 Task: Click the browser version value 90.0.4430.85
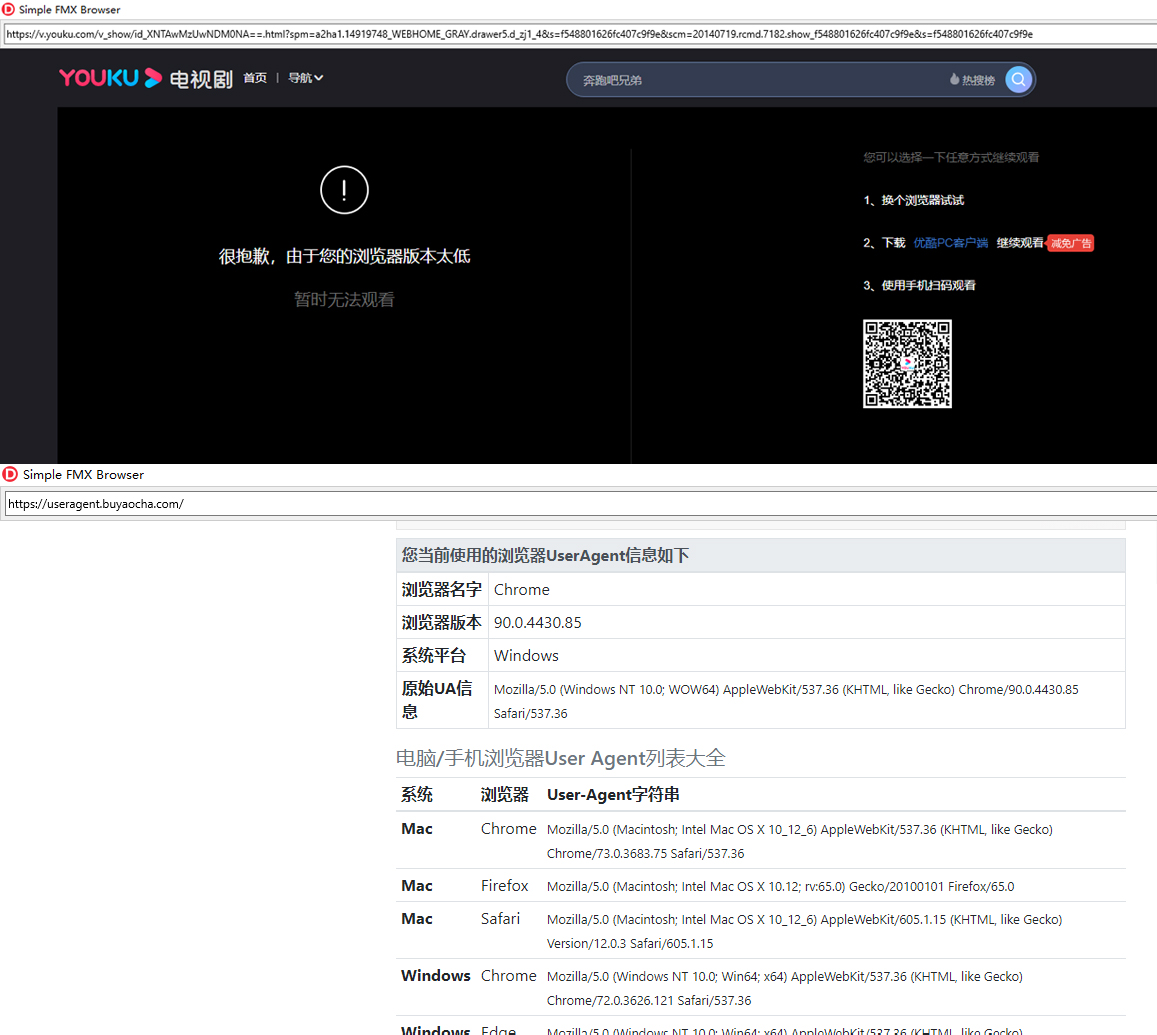(x=537, y=623)
